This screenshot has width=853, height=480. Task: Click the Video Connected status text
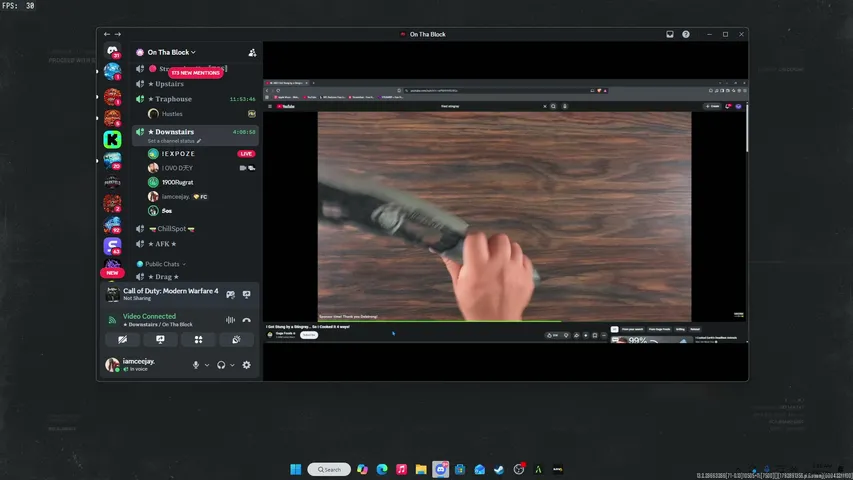point(149,316)
